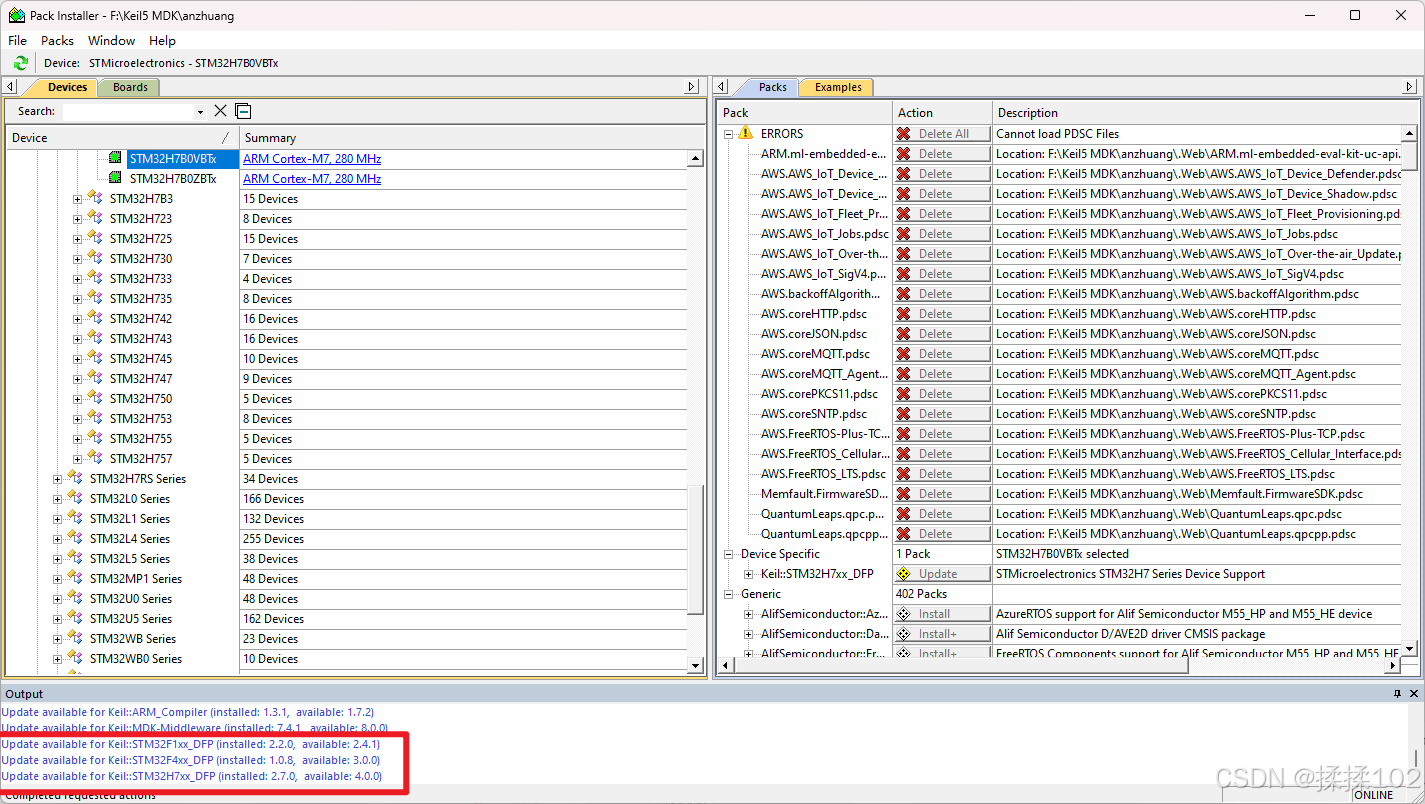This screenshot has width=1425, height=804.
Task: Collapse the Generic packs group
Action: (728, 593)
